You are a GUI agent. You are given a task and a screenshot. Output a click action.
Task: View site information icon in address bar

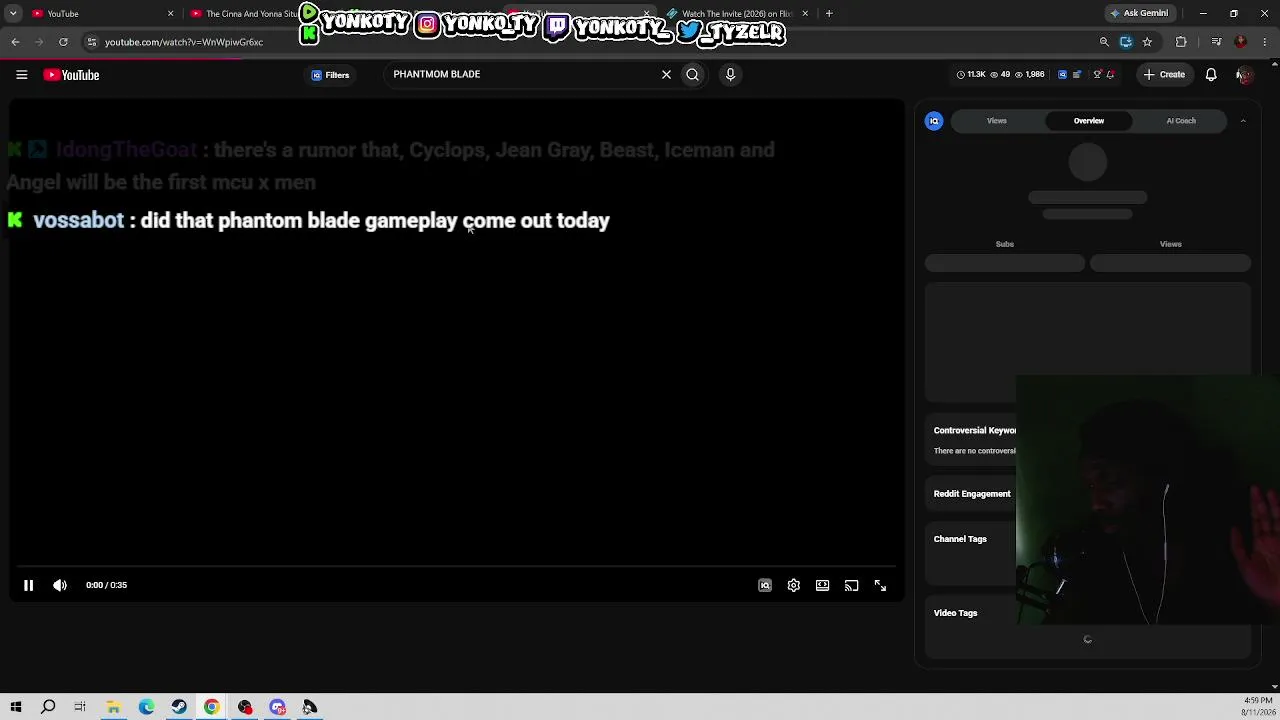(x=92, y=42)
